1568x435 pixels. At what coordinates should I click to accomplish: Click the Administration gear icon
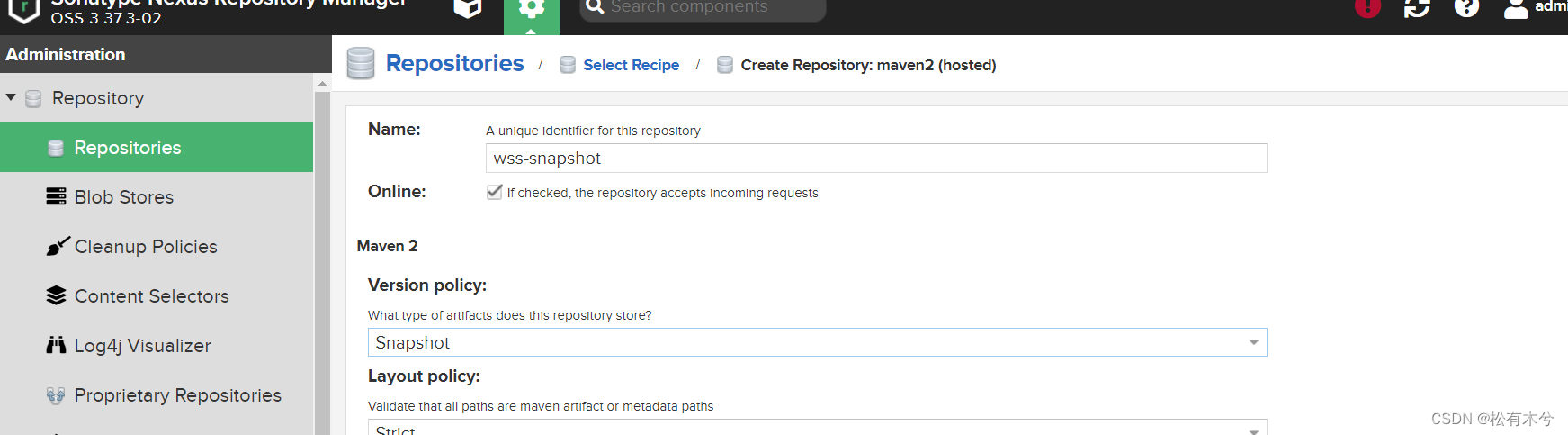click(x=532, y=9)
